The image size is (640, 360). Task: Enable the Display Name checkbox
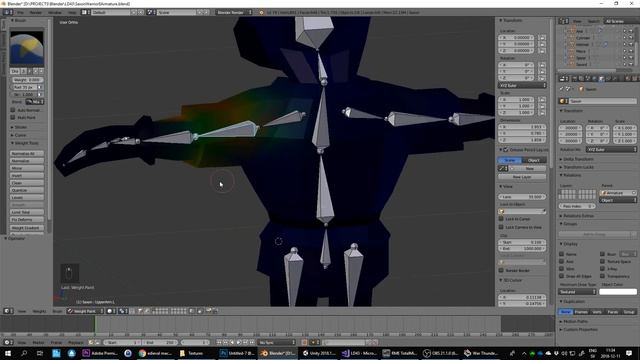[562, 254]
